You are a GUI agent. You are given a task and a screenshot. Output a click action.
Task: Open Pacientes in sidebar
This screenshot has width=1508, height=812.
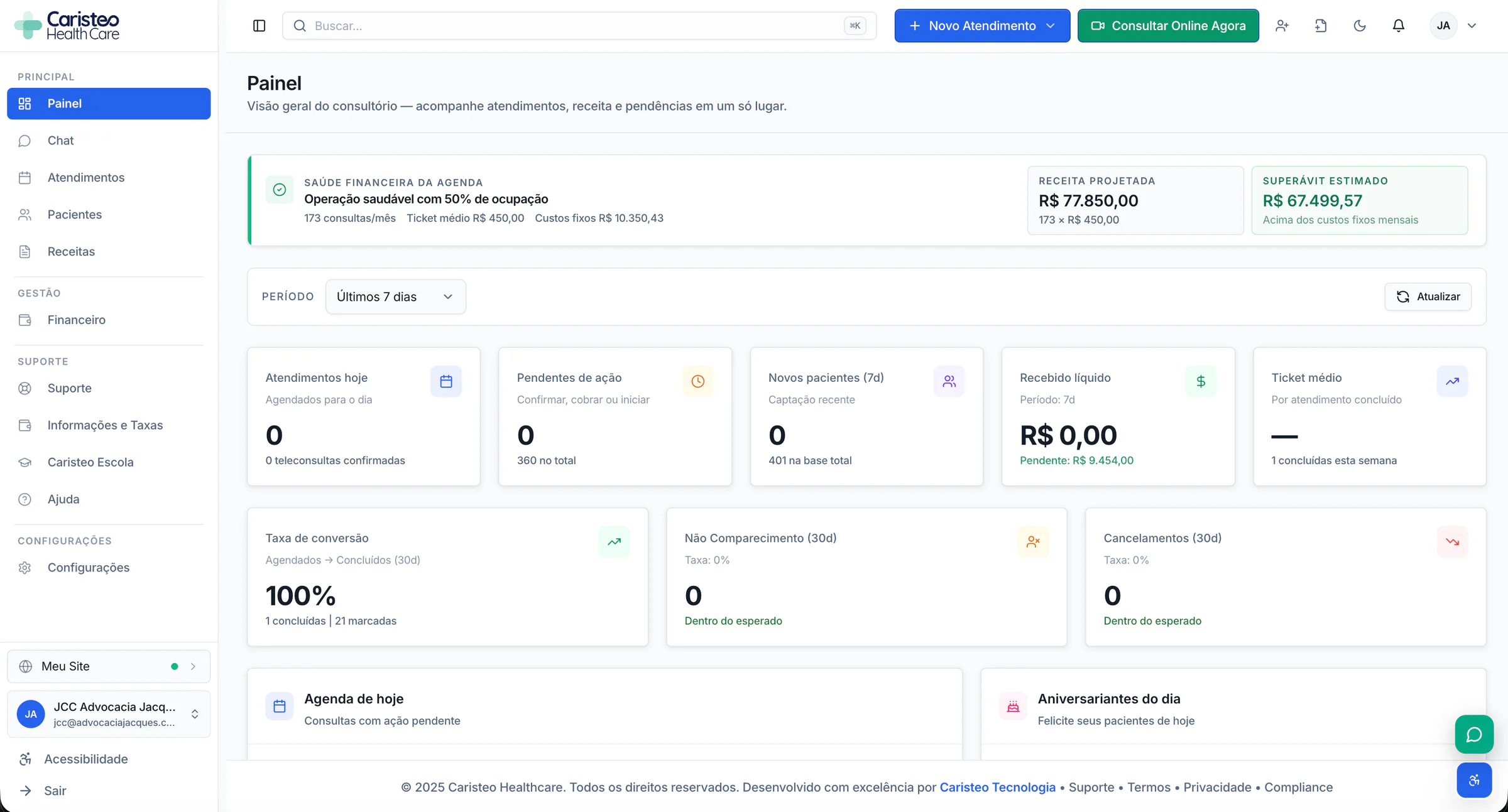[109, 215]
